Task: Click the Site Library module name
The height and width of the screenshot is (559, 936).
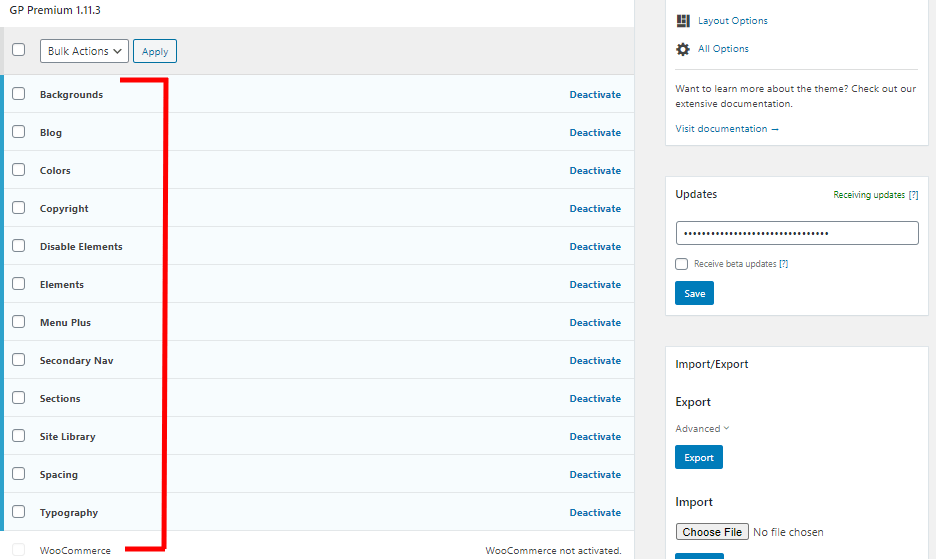Action: click(67, 437)
